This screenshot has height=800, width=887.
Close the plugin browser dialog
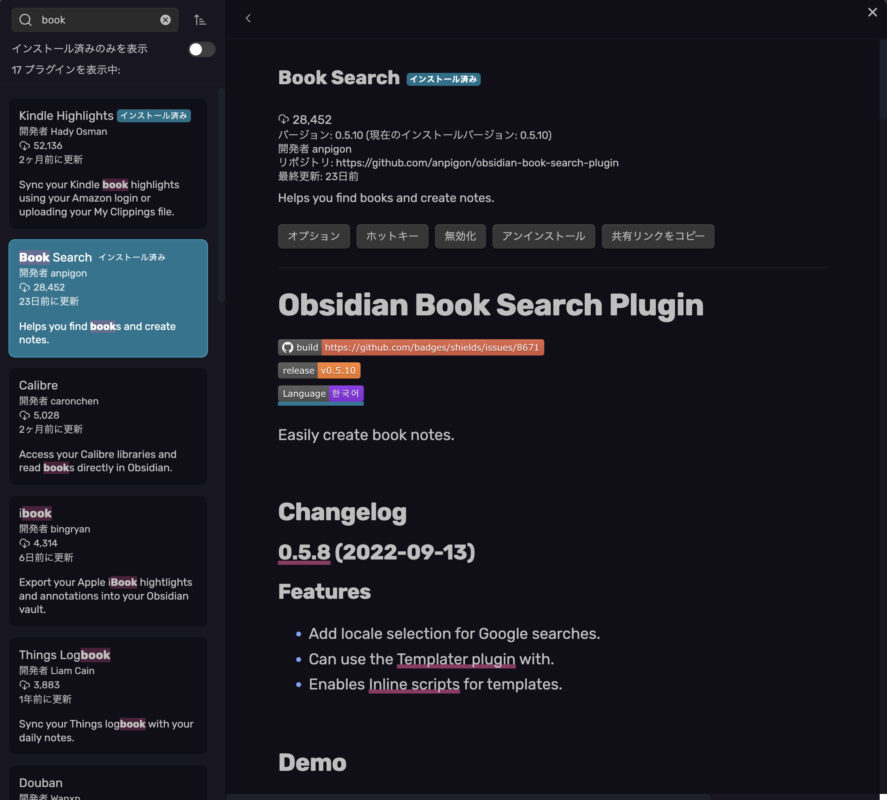[872, 12]
